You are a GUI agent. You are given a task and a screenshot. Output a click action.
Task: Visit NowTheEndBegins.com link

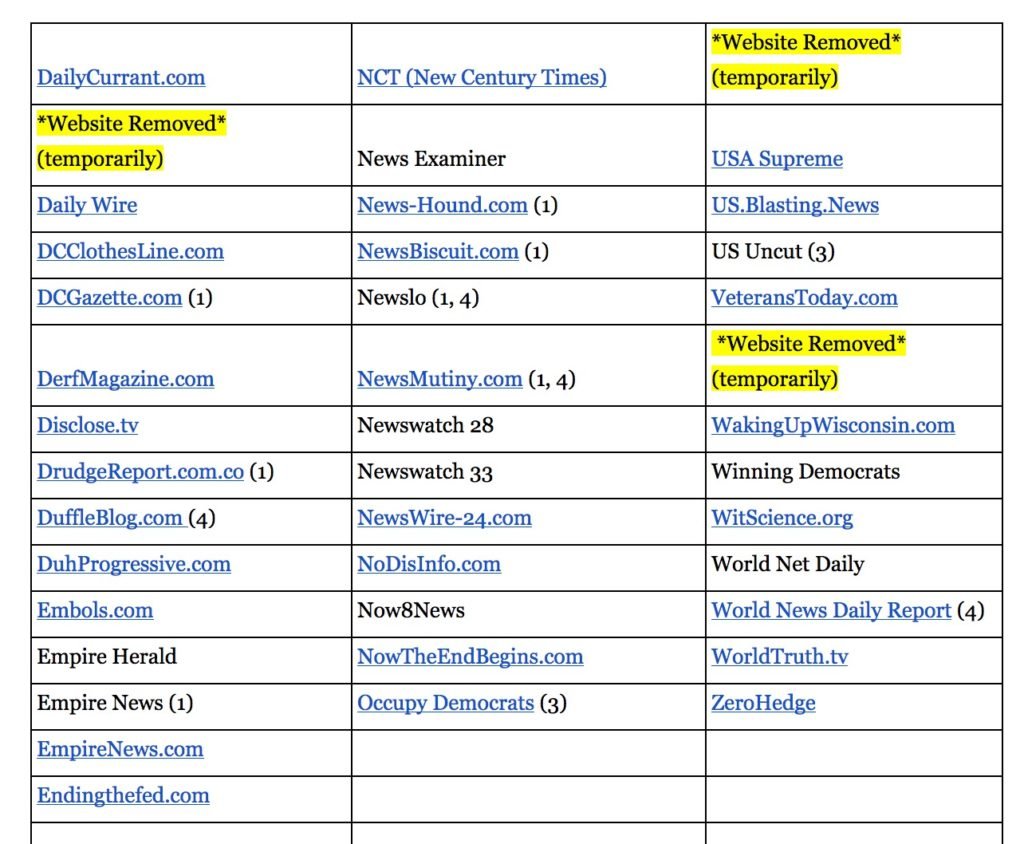click(x=470, y=657)
